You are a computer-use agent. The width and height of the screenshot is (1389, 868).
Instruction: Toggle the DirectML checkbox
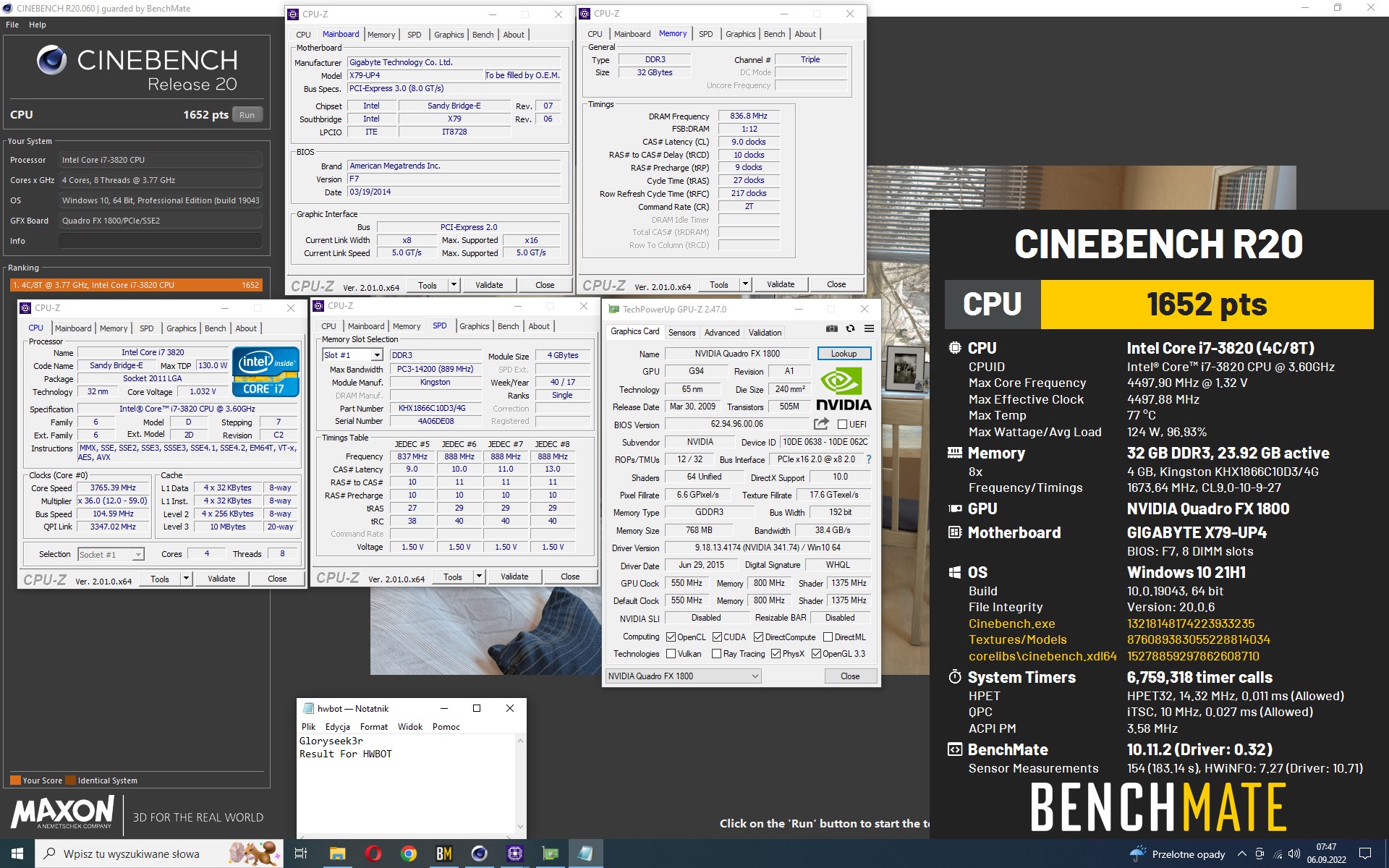point(828,637)
